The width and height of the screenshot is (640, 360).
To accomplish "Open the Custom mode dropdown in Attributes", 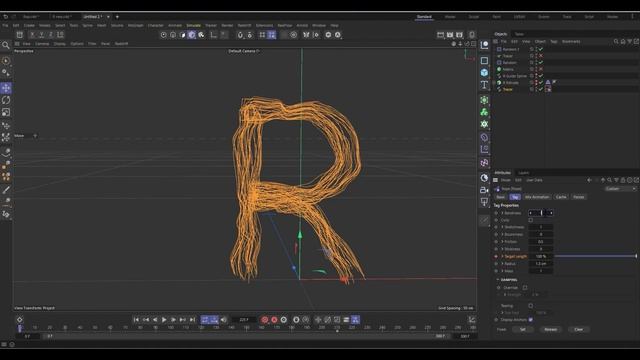I will (620, 189).
